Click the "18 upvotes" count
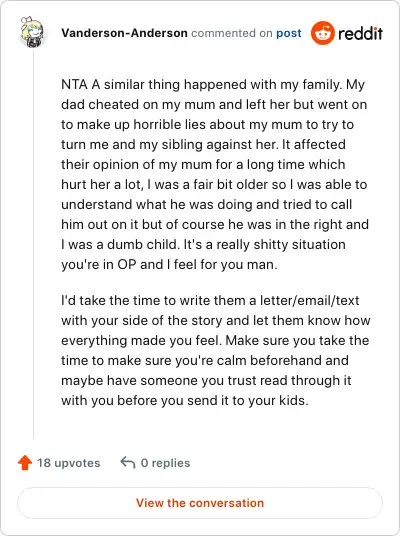This screenshot has height=536, width=400. point(69,463)
